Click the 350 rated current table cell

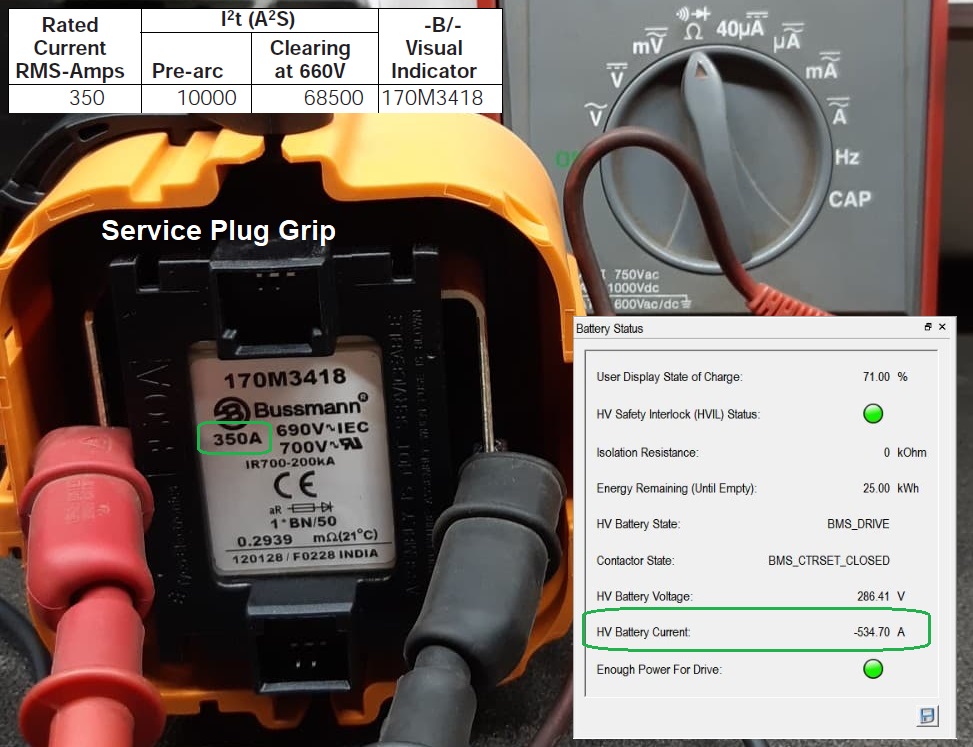pos(86,98)
